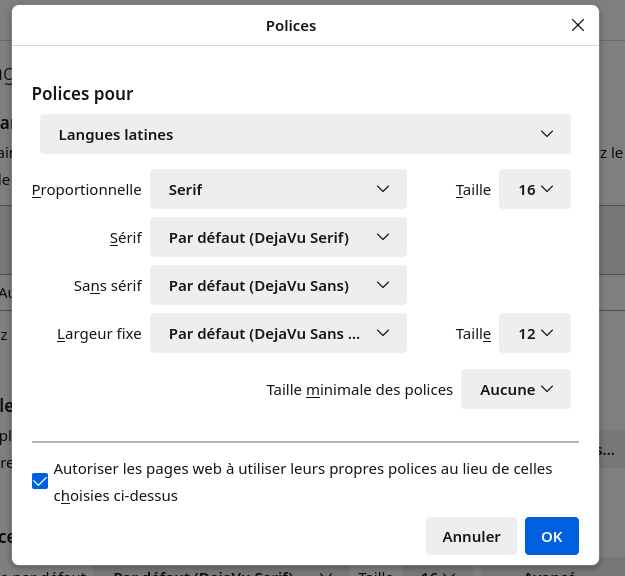This screenshot has width=625, height=576.
Task: Open the Proportionnelle Serif dropdown
Action: click(x=278, y=189)
